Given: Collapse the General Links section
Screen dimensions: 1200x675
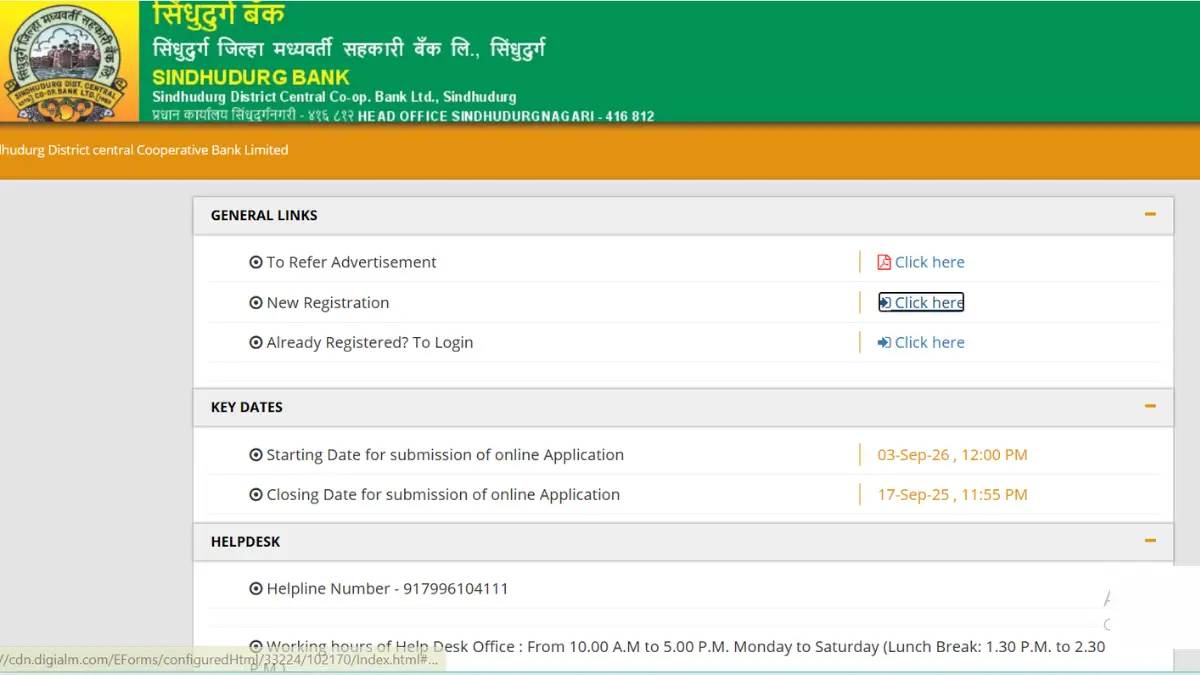Looking at the screenshot, I should [x=1150, y=214].
